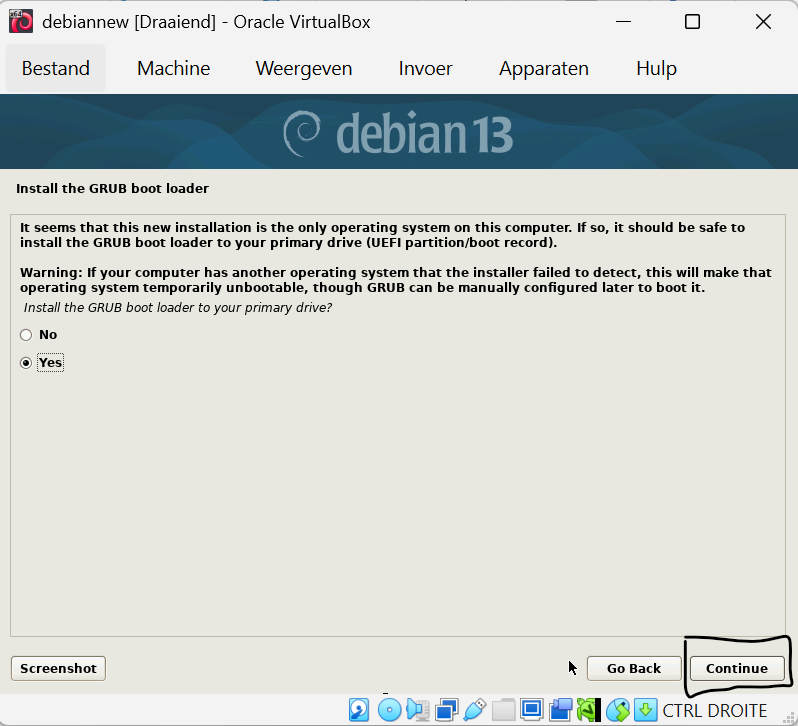Click the Screenshot button
This screenshot has height=726, width=798.
[58, 668]
